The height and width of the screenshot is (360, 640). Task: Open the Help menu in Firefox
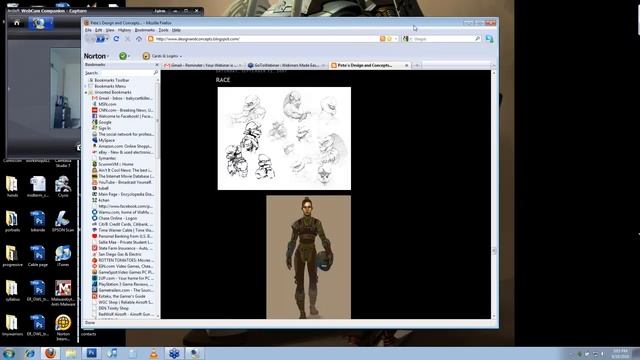coord(176,30)
